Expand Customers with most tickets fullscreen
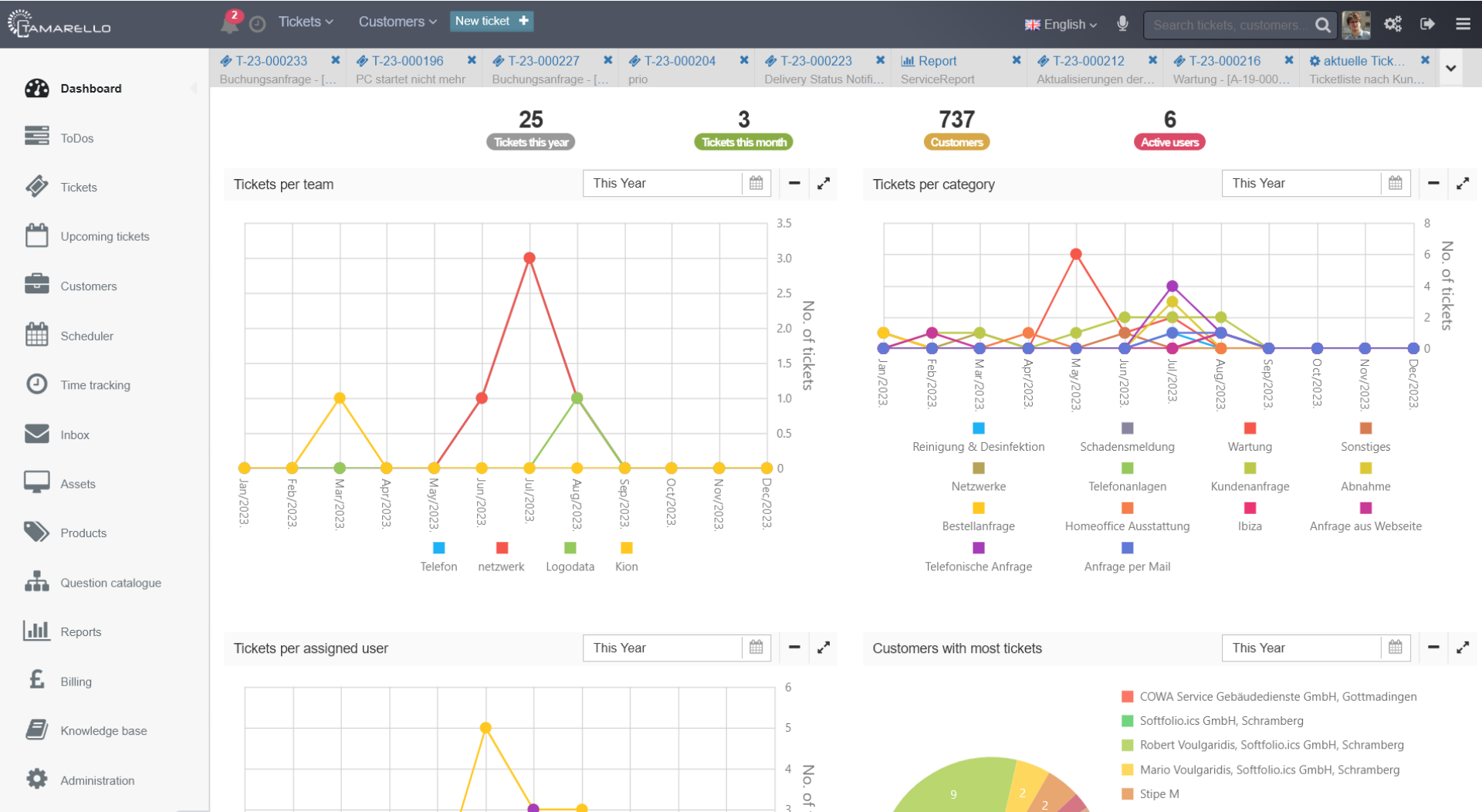This screenshot has height=812, width=1482. 1463,648
